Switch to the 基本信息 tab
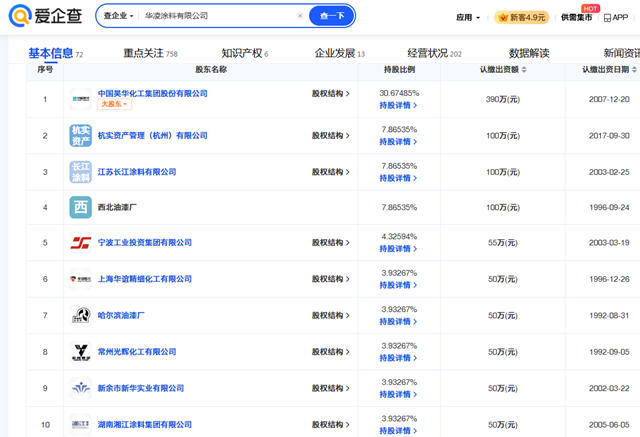This screenshot has height=437, width=640. tap(51, 53)
